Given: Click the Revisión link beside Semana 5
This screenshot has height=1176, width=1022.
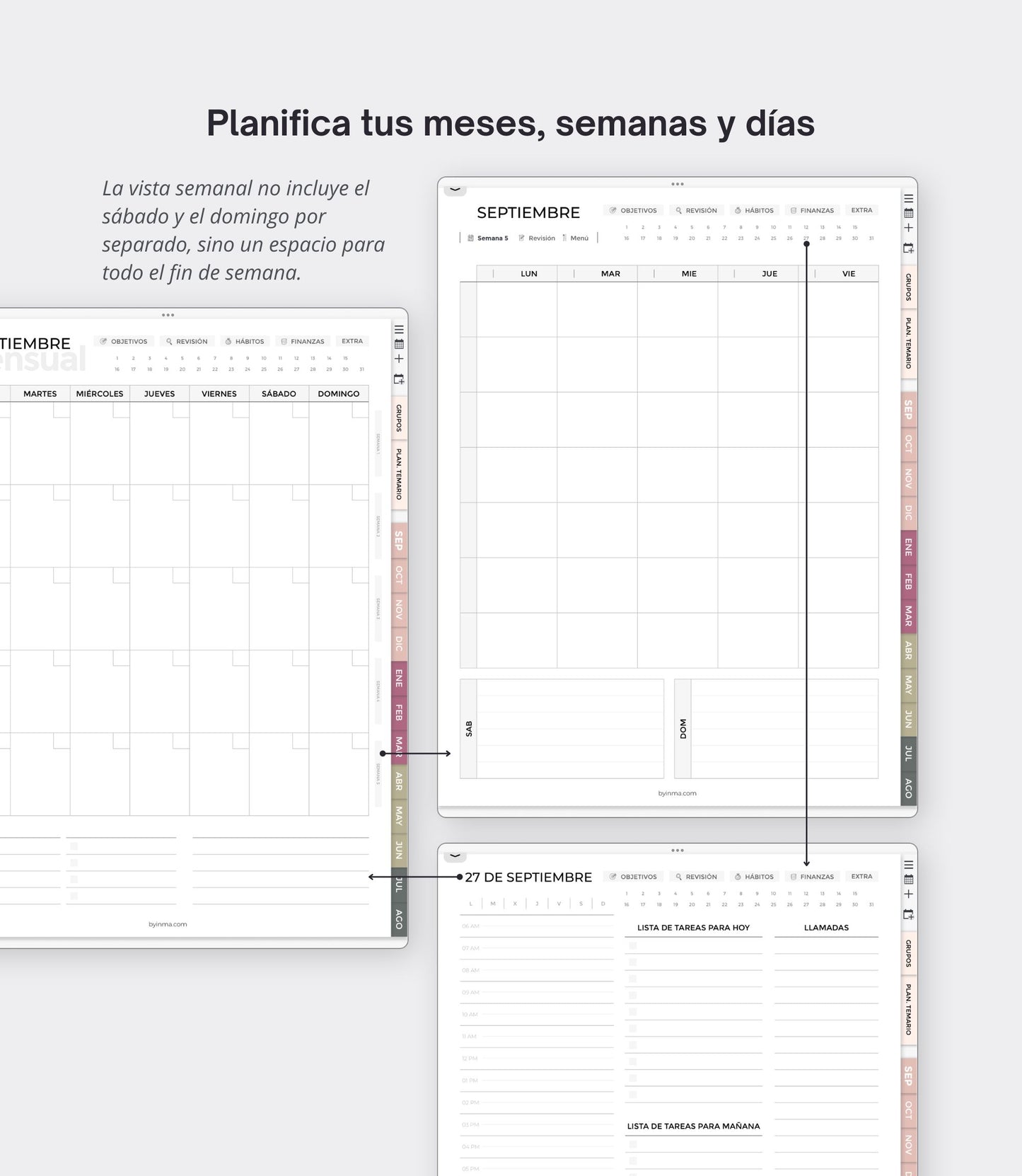Looking at the screenshot, I should coord(537,238).
